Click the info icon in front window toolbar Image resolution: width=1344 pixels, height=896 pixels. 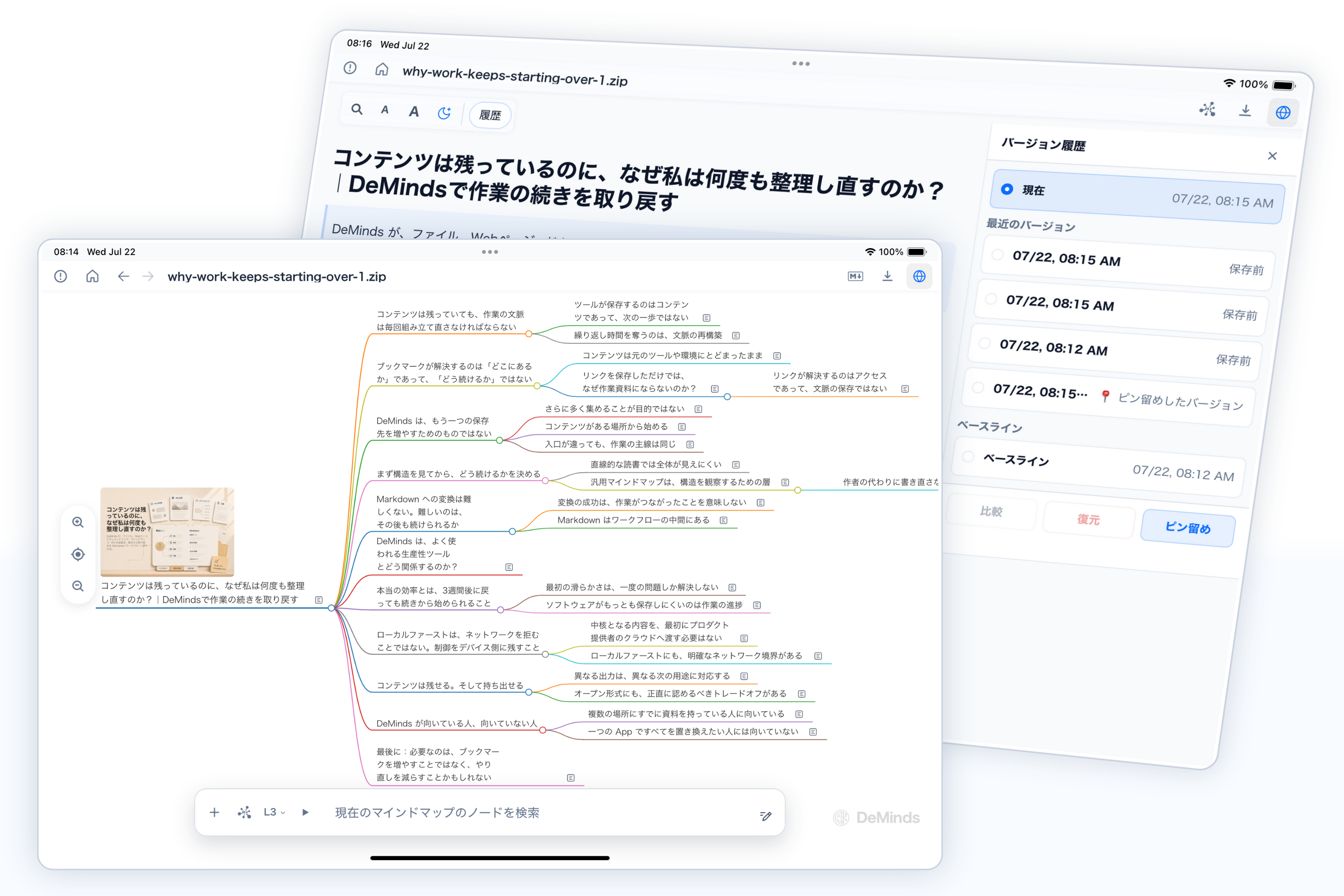point(60,276)
